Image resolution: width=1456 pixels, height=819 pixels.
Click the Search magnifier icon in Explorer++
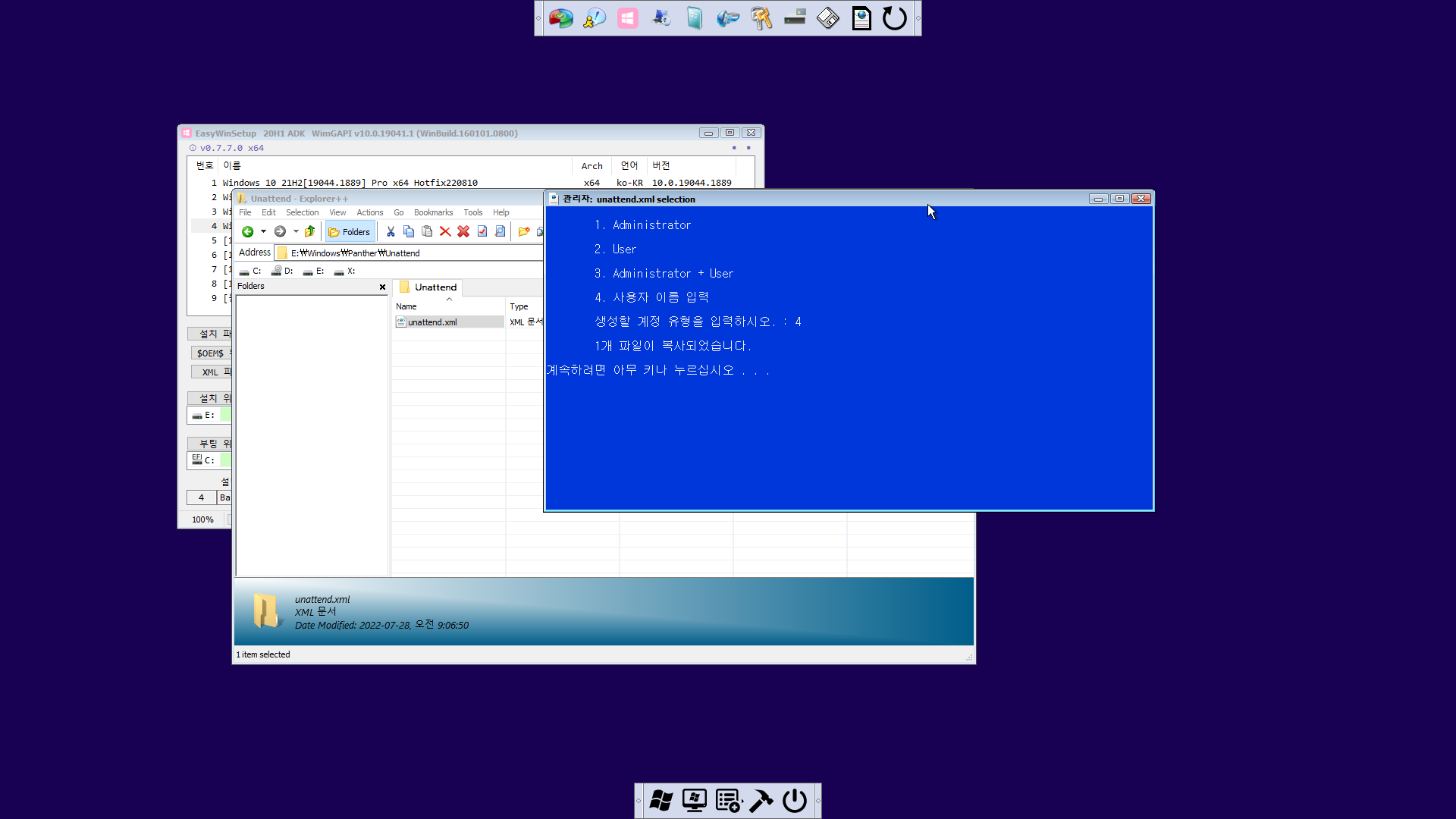[x=500, y=232]
